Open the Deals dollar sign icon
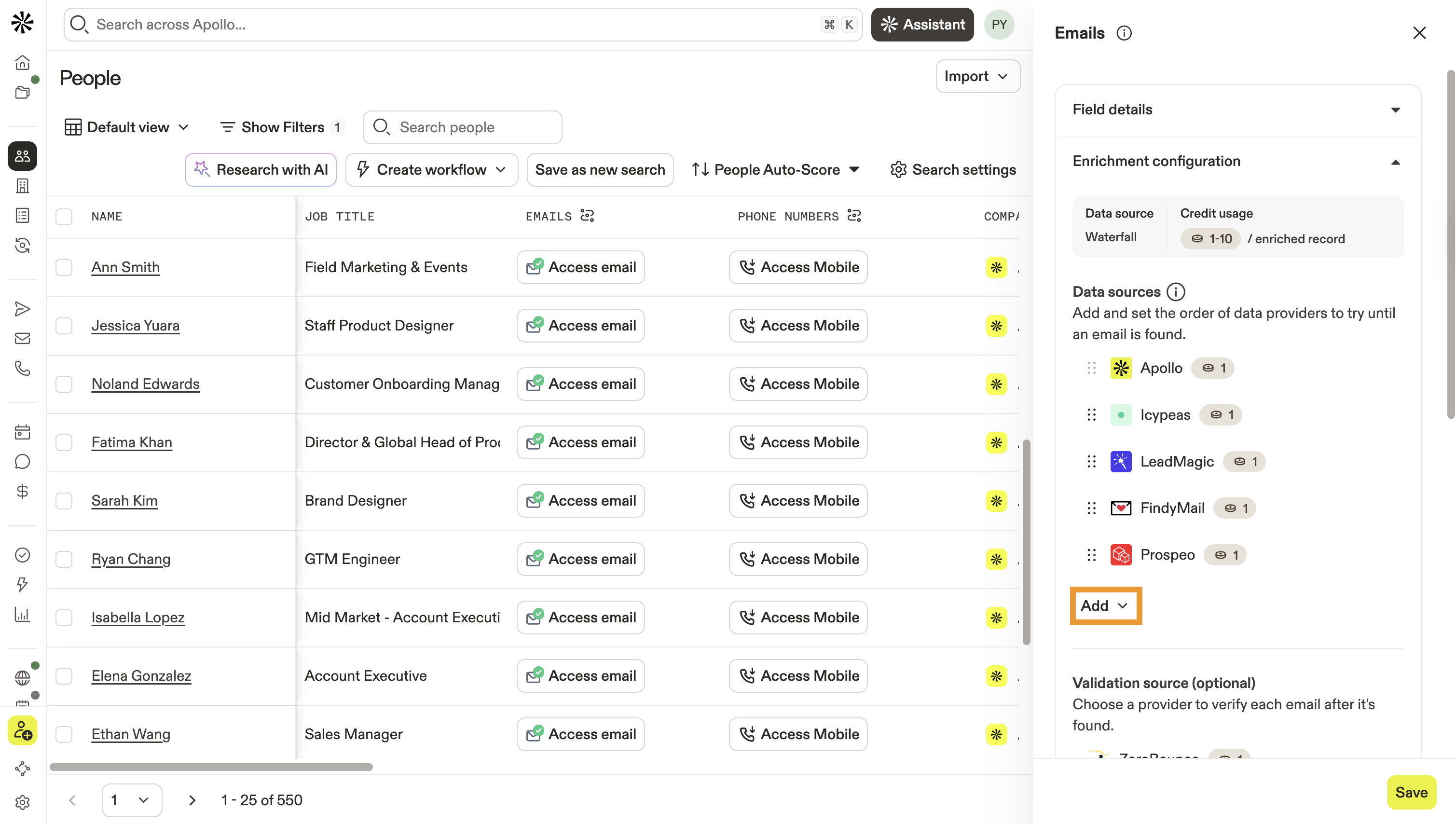Viewport: 1456px width, 824px height. pos(22,491)
